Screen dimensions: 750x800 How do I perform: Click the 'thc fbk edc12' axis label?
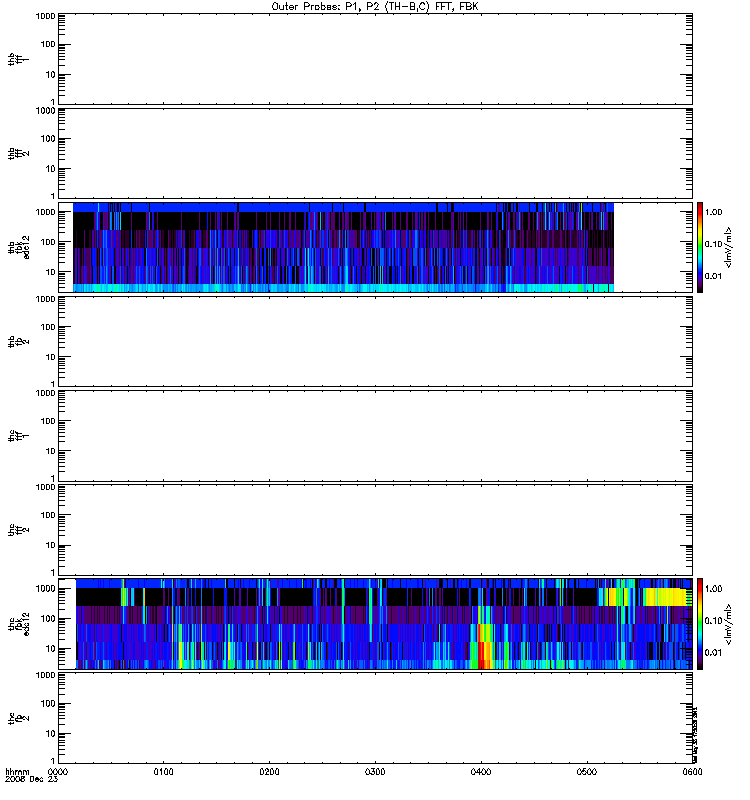pos(18,624)
